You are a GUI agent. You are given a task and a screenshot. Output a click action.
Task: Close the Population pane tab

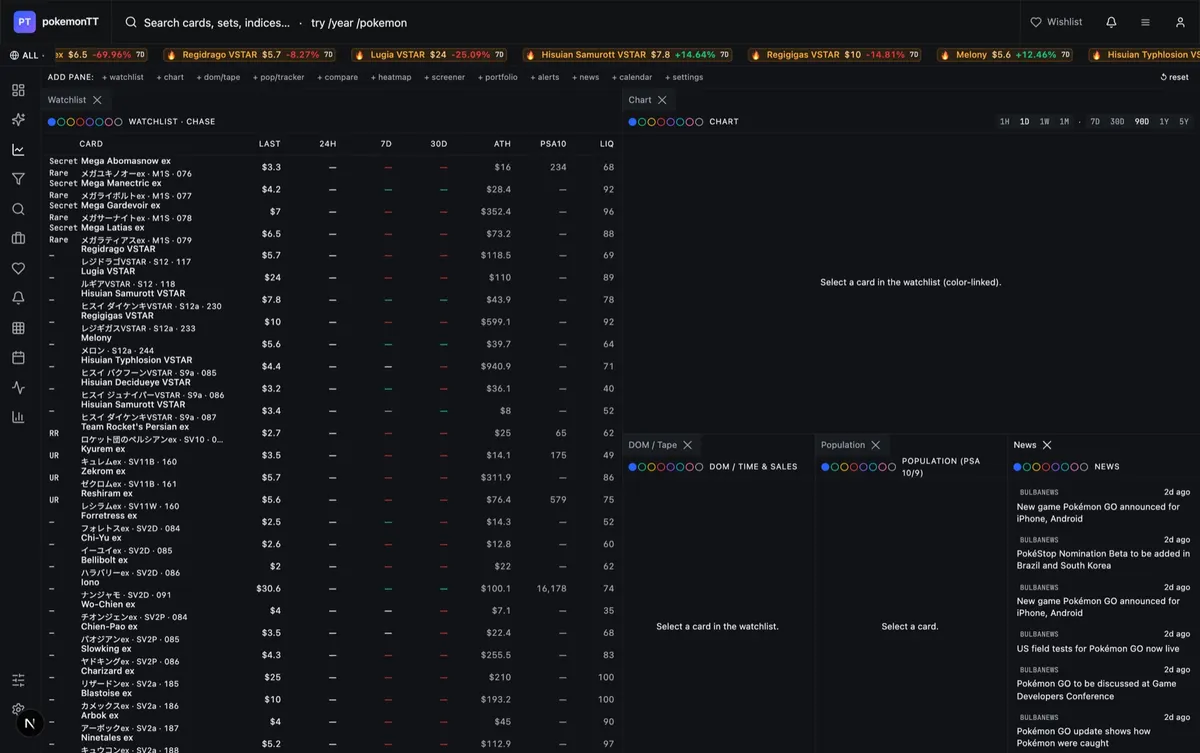click(x=876, y=445)
